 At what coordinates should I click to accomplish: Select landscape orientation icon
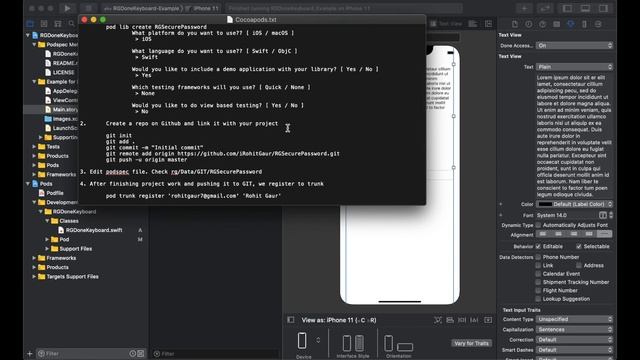(405, 347)
